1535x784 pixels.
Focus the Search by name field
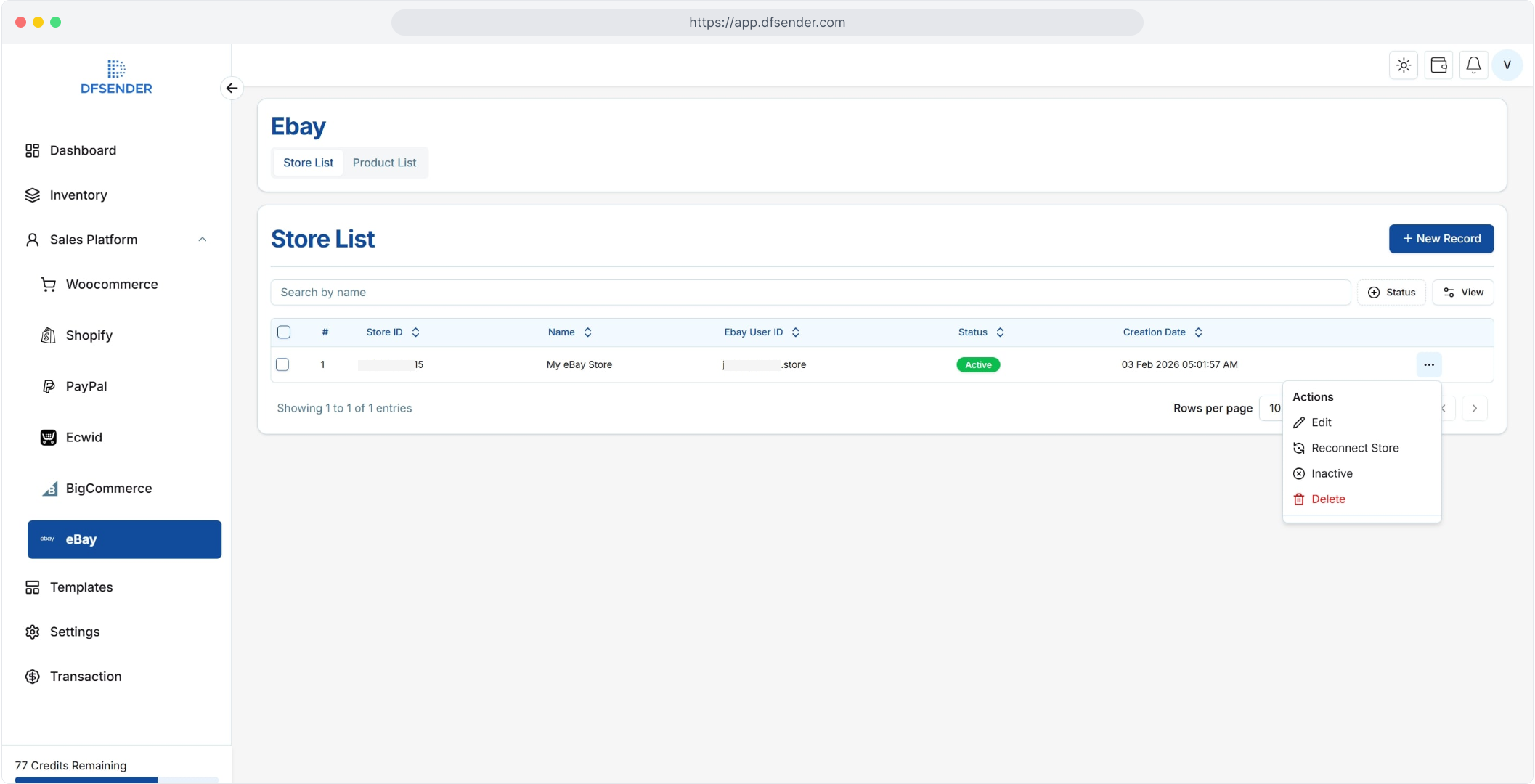pyautogui.click(x=810, y=292)
